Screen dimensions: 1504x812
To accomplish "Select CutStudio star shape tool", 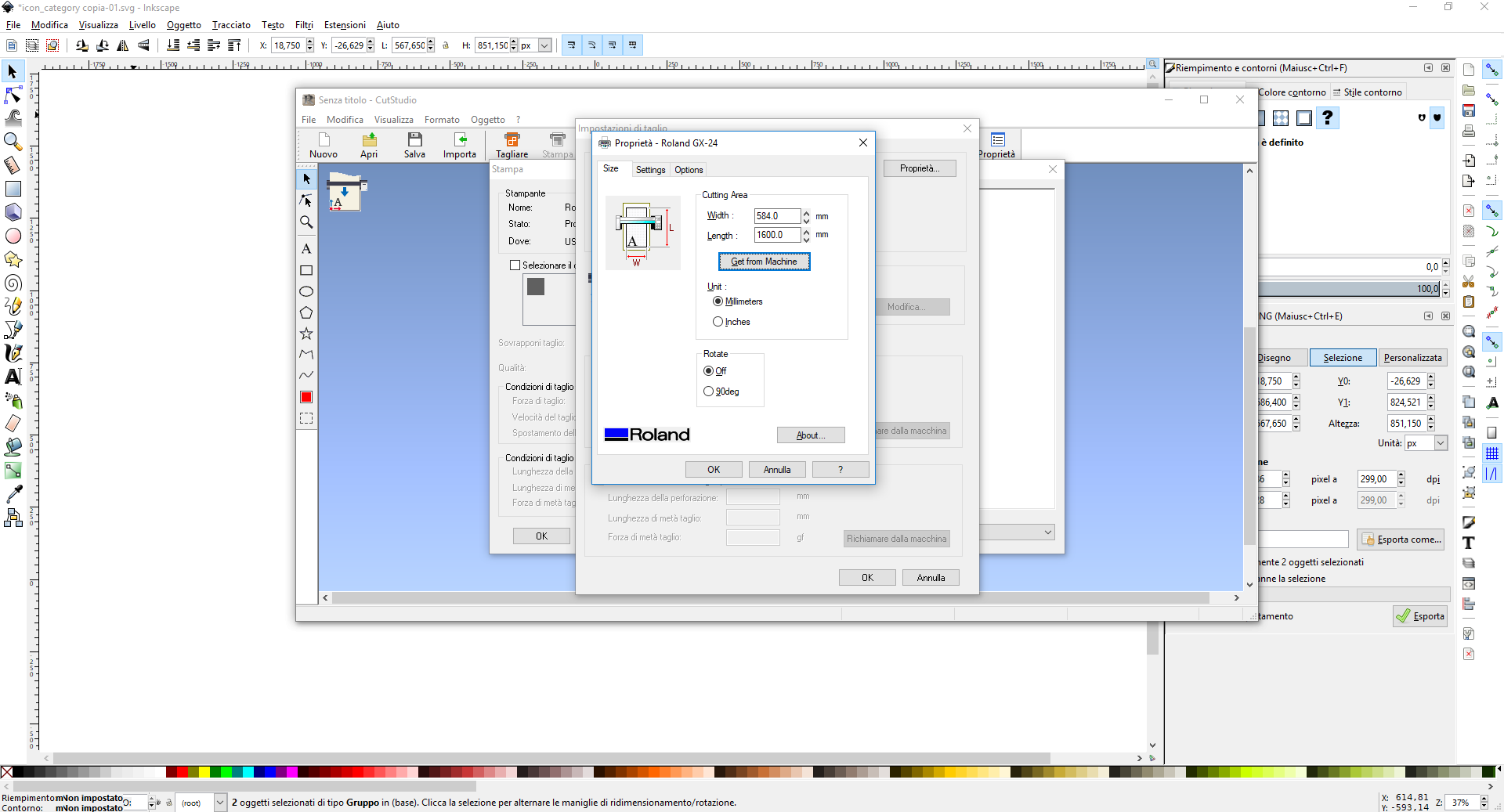I will pos(306,334).
